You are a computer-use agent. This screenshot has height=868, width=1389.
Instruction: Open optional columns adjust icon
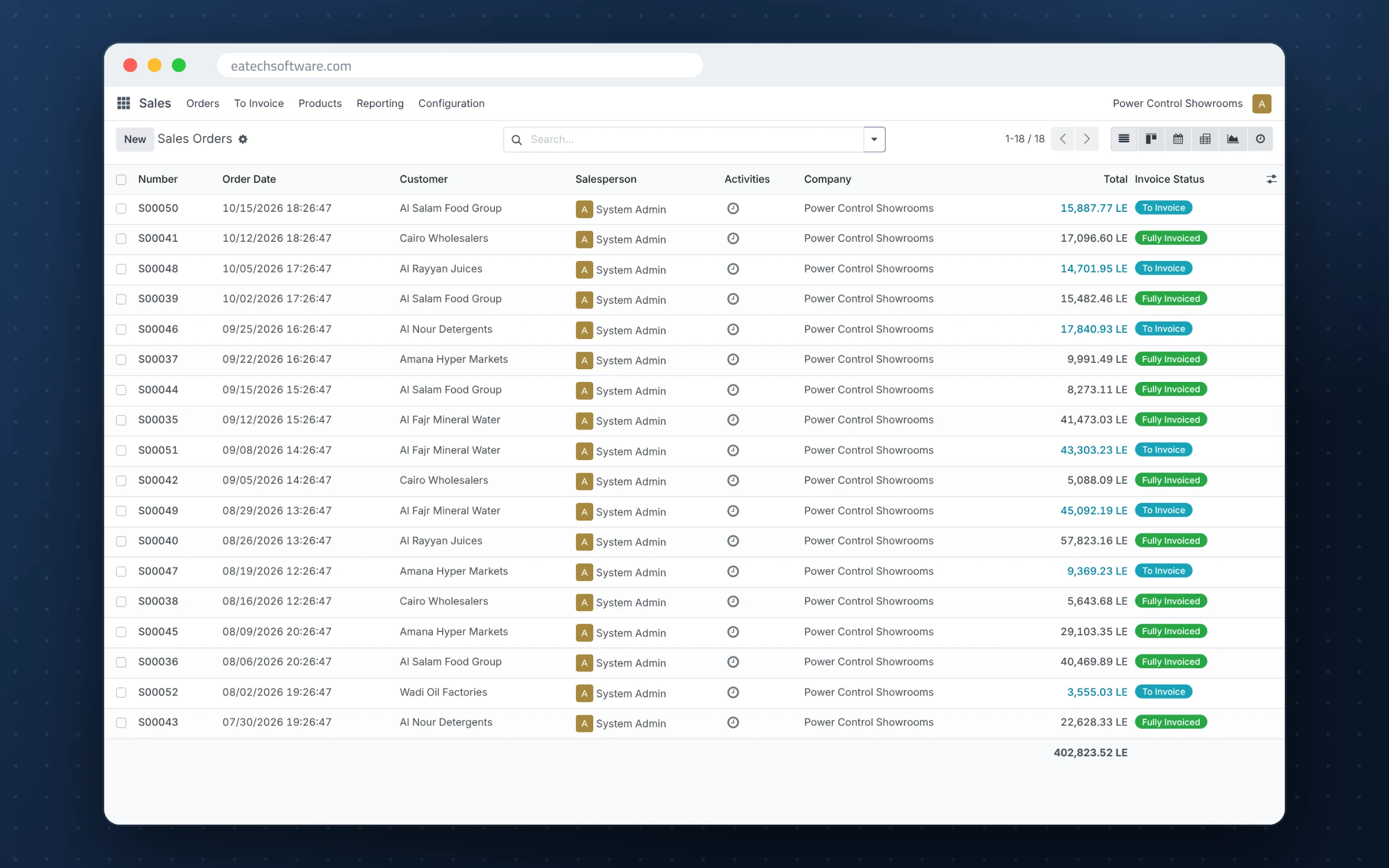point(1271,179)
